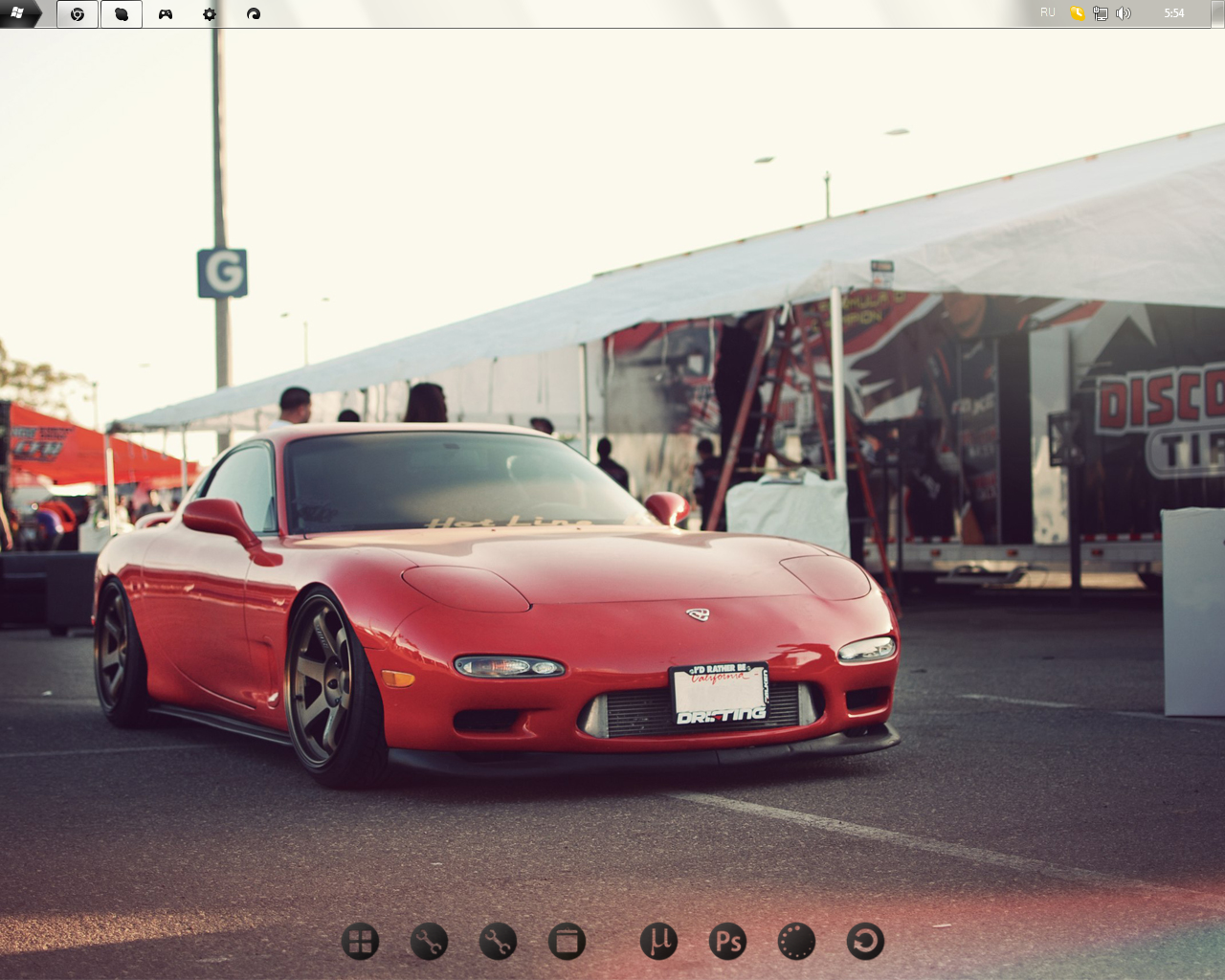Launch Photoshop from the dock
1225x980 pixels.
[727, 942]
